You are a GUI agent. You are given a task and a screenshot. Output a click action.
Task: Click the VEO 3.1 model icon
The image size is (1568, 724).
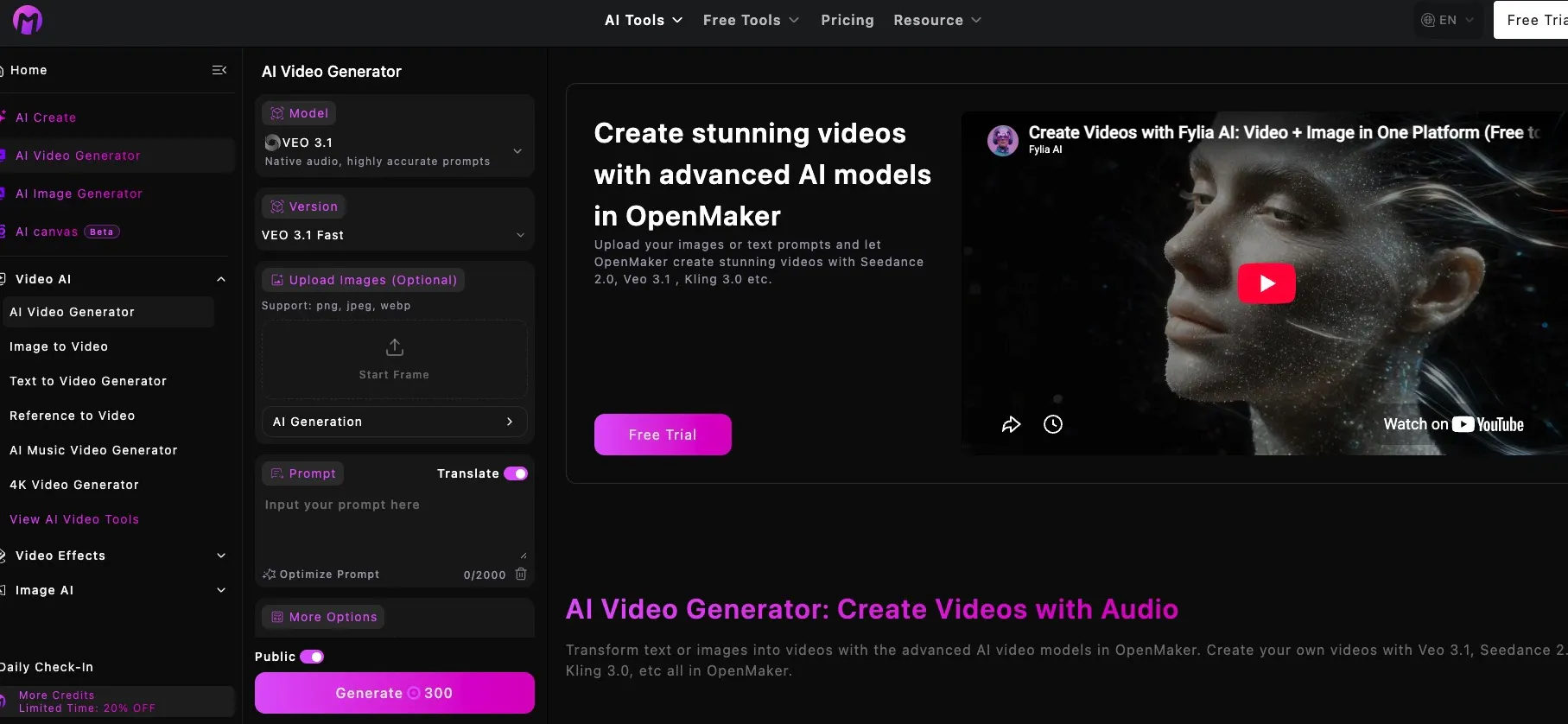click(272, 143)
